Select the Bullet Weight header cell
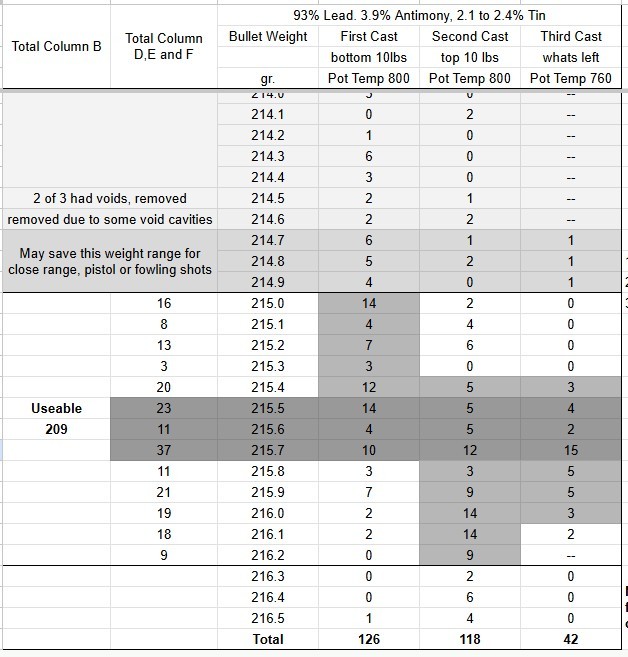The image size is (628, 657). point(268,36)
